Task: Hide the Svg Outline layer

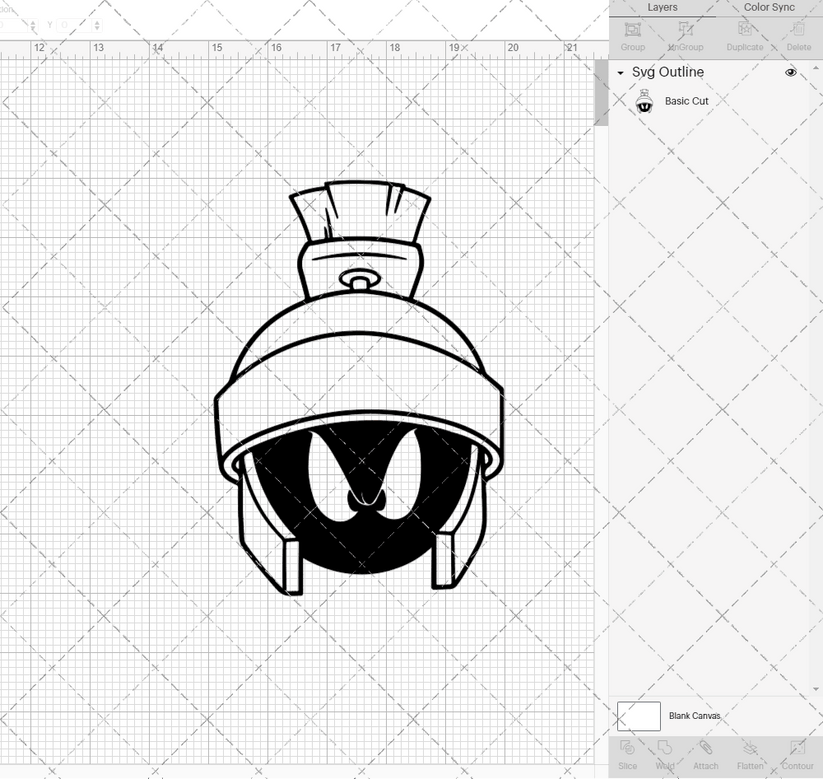Action: [790, 72]
